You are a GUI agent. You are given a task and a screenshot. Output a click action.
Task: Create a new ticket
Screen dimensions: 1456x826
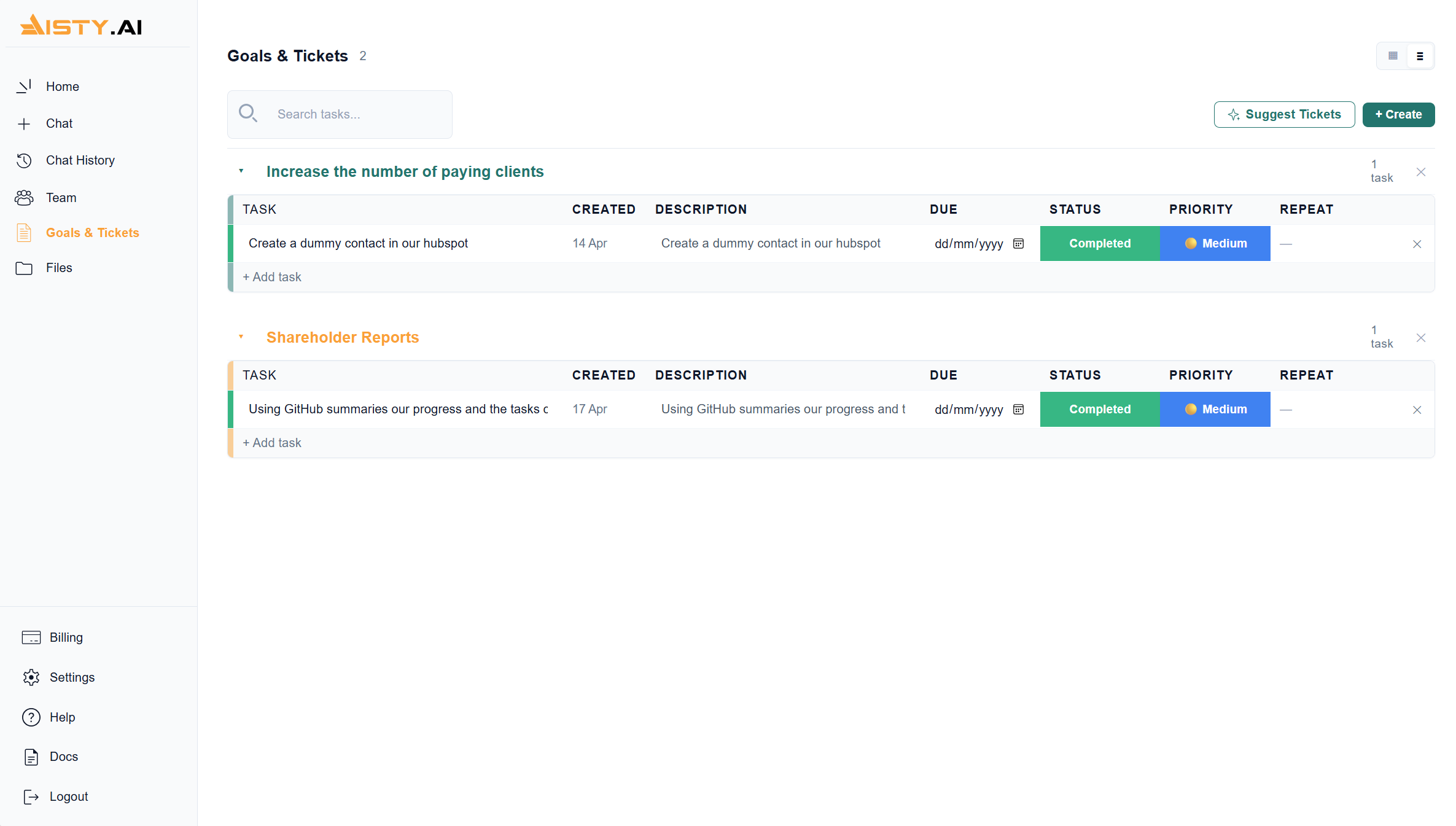coord(1398,114)
